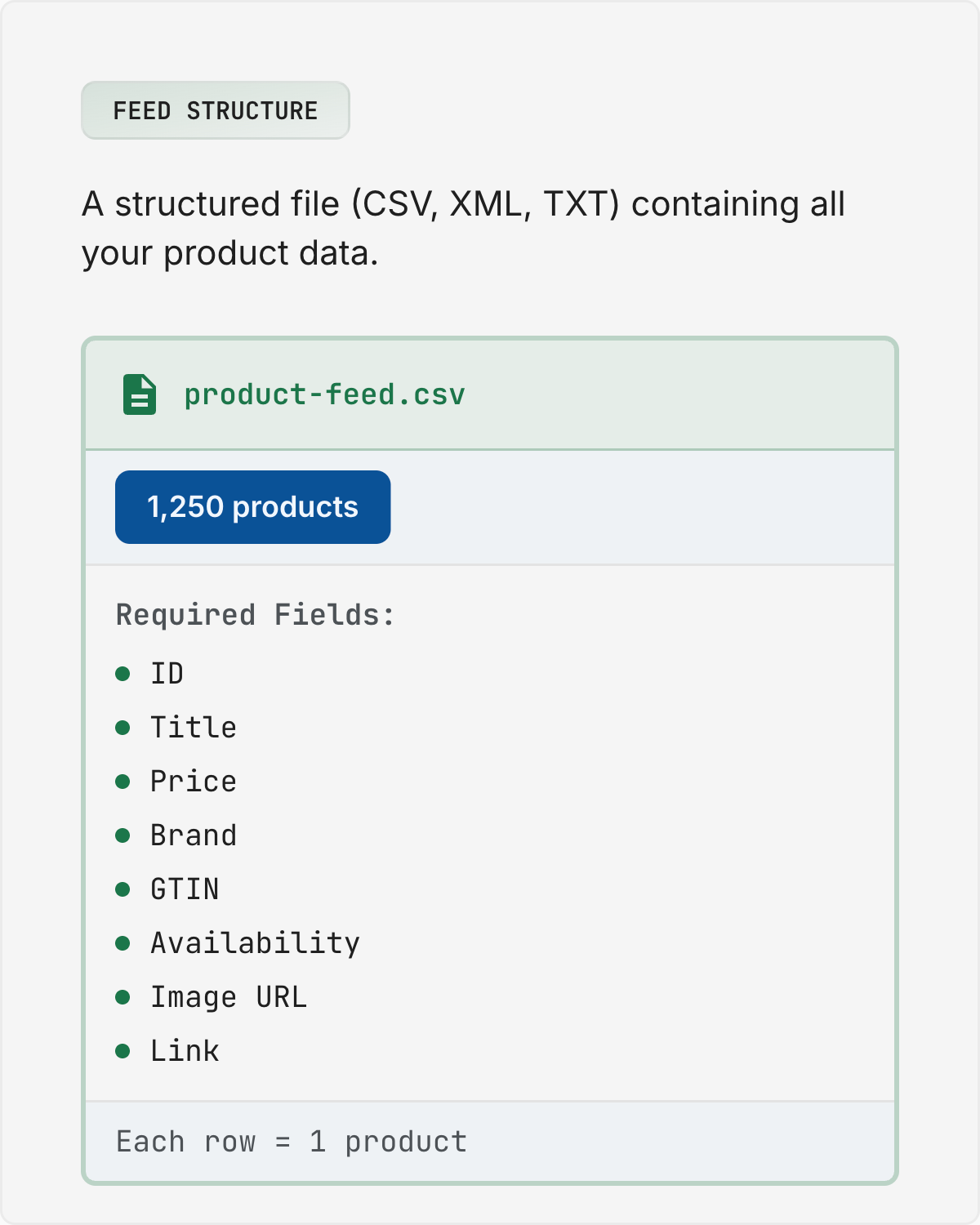Select the FEED STRUCTURE badge
The height and width of the screenshot is (1225, 980).
216,110
